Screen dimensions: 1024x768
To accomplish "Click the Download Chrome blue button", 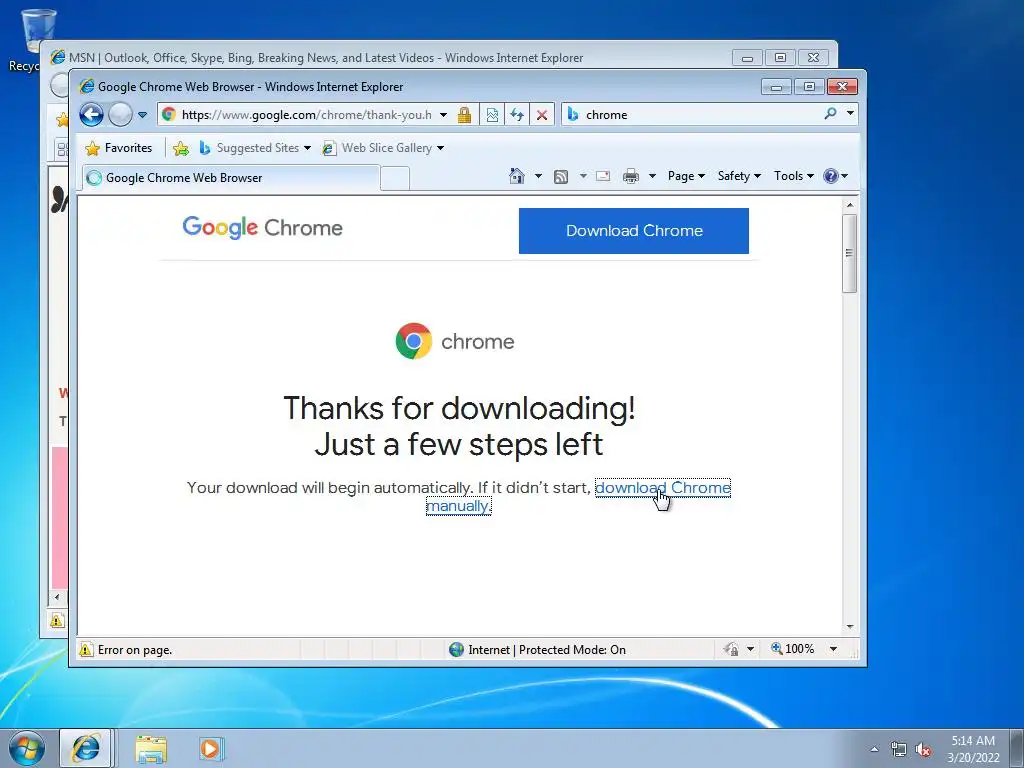I will click(633, 231).
